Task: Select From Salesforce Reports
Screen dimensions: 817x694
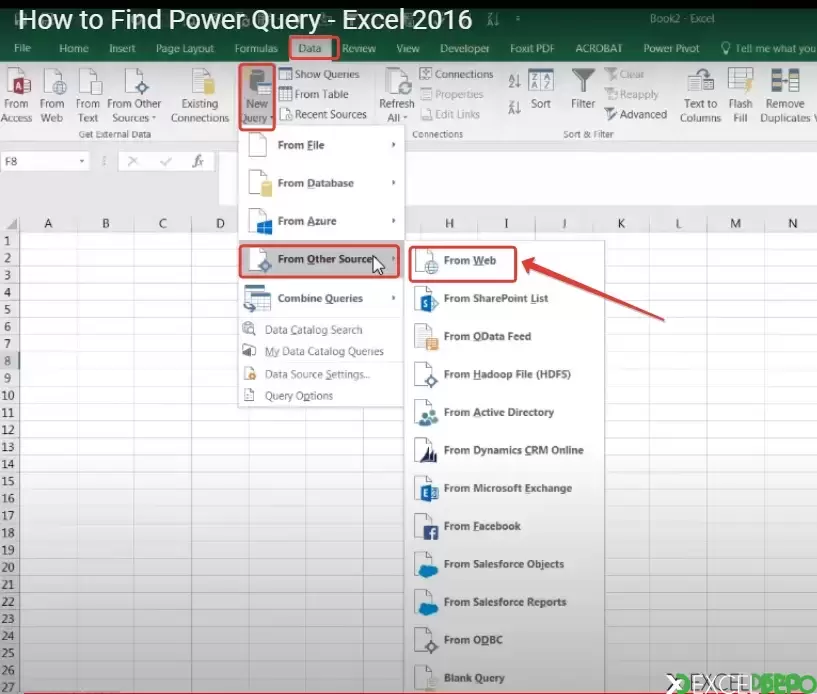Action: point(504,603)
